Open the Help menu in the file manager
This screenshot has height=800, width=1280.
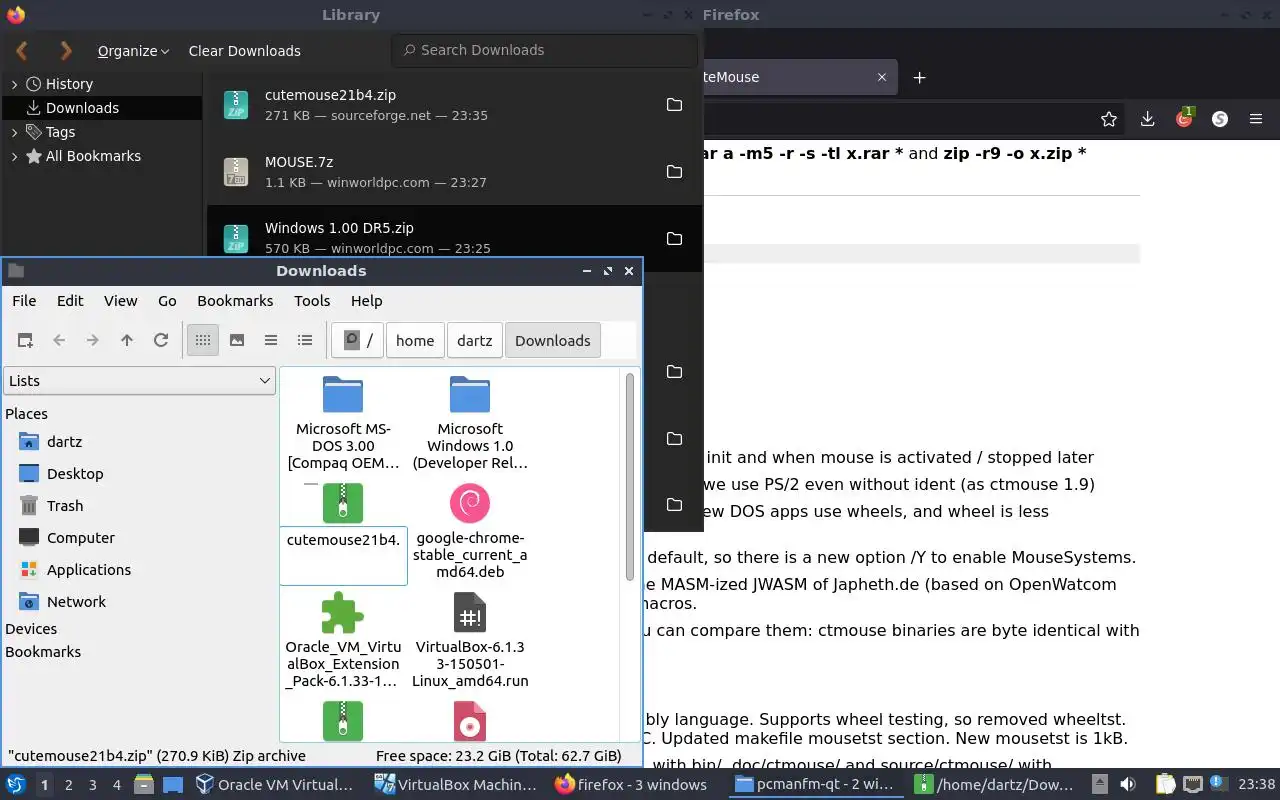366,301
